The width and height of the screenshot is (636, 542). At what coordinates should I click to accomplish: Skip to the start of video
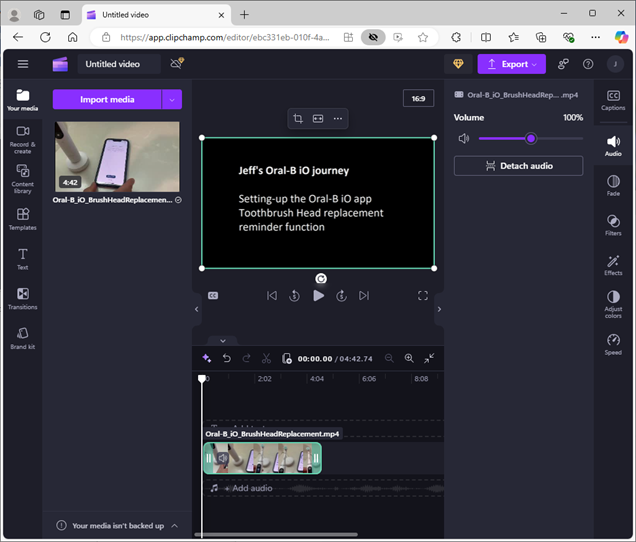coord(272,296)
